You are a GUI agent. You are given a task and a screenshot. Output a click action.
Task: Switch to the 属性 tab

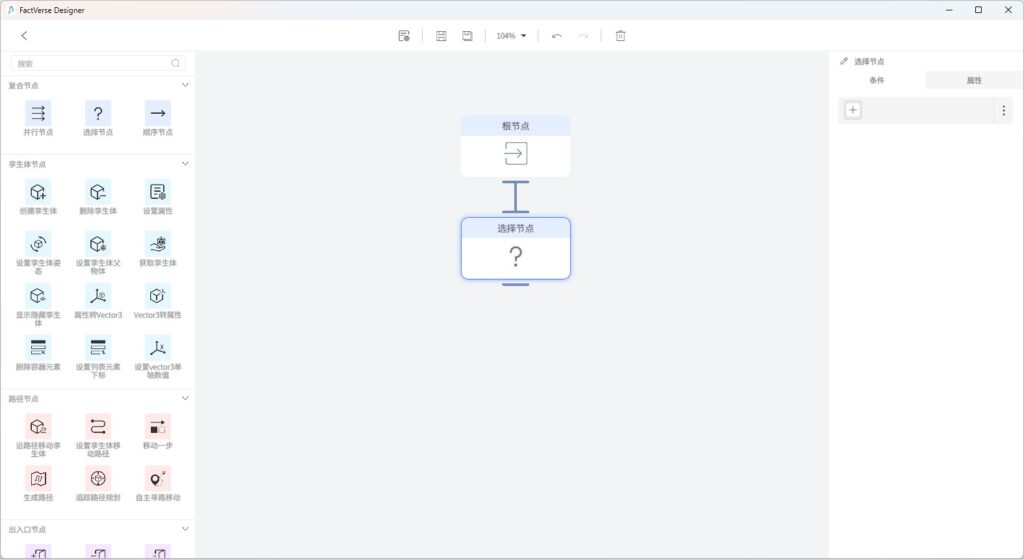point(973,80)
